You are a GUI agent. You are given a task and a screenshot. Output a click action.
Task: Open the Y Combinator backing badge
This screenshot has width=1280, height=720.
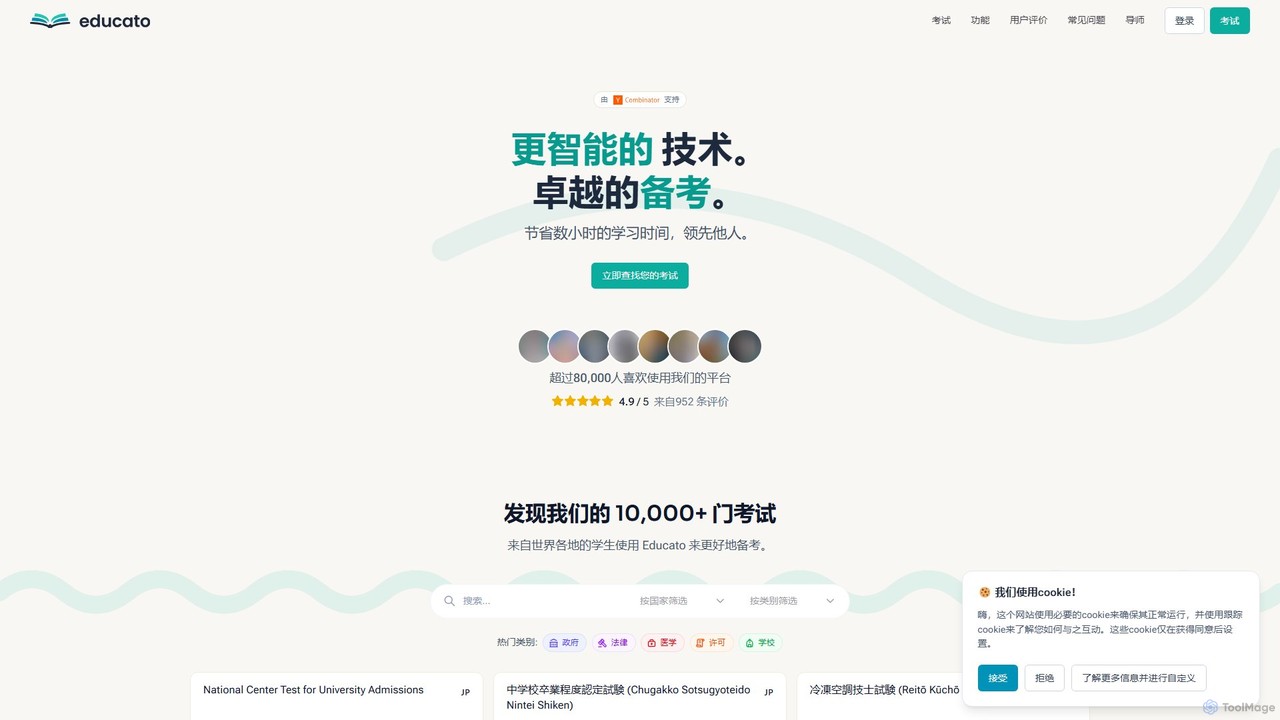click(x=640, y=100)
